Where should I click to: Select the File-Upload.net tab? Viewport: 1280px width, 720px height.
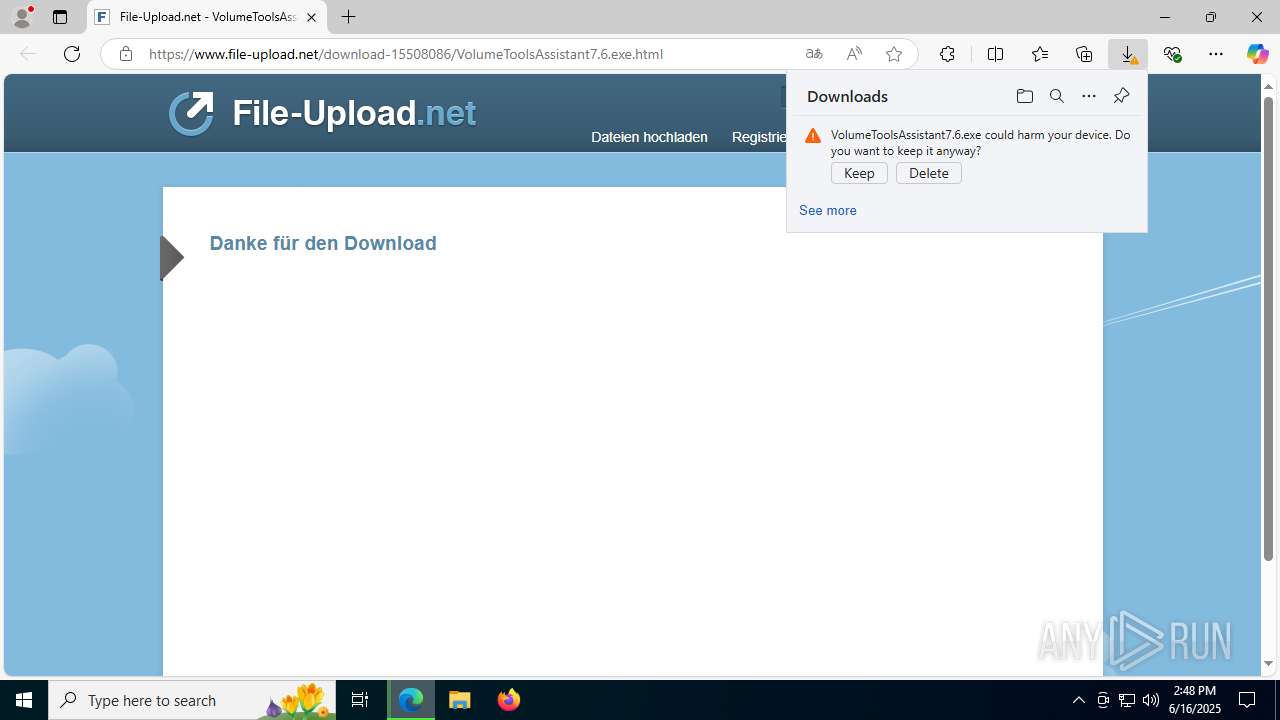(207, 17)
